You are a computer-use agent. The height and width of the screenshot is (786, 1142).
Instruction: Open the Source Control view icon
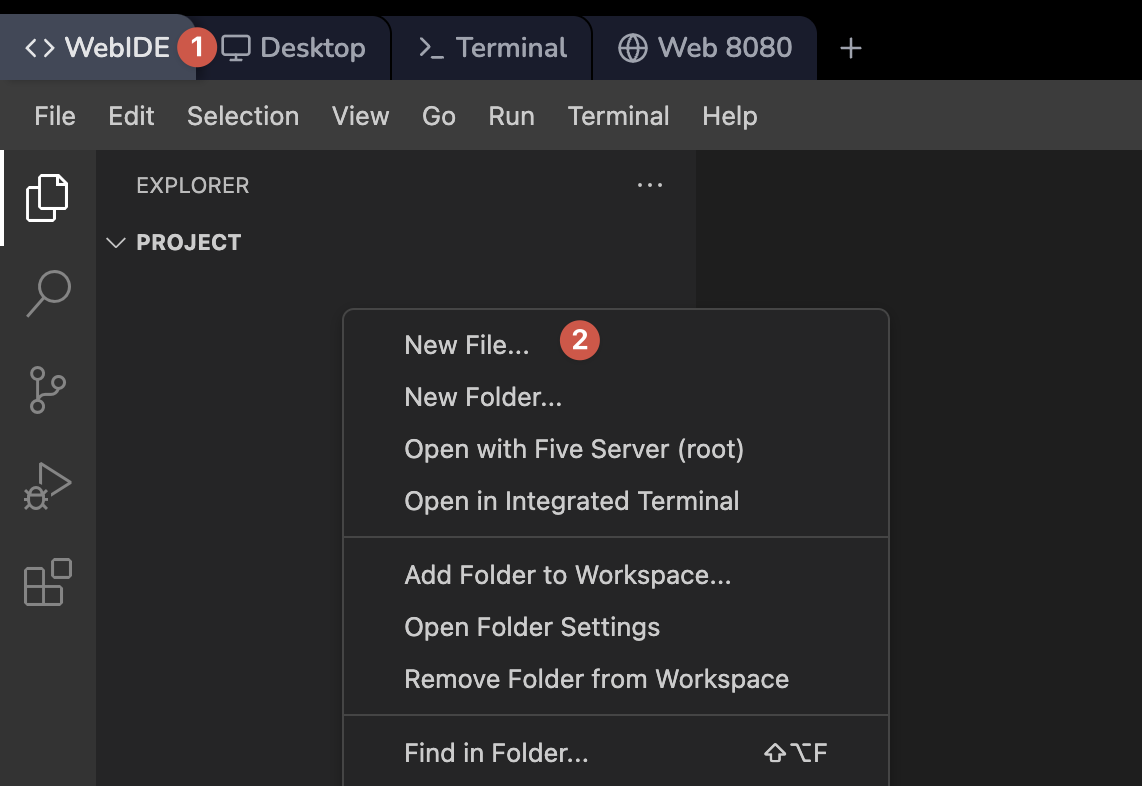pyautogui.click(x=47, y=390)
